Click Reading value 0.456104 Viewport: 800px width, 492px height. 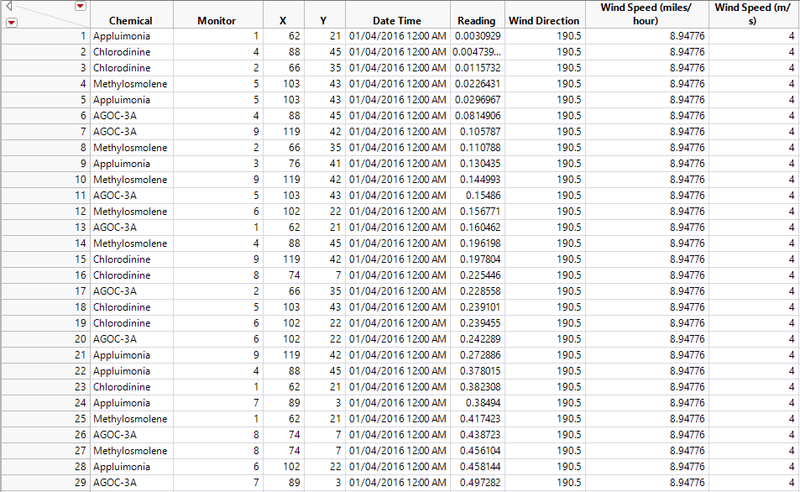tap(480, 451)
